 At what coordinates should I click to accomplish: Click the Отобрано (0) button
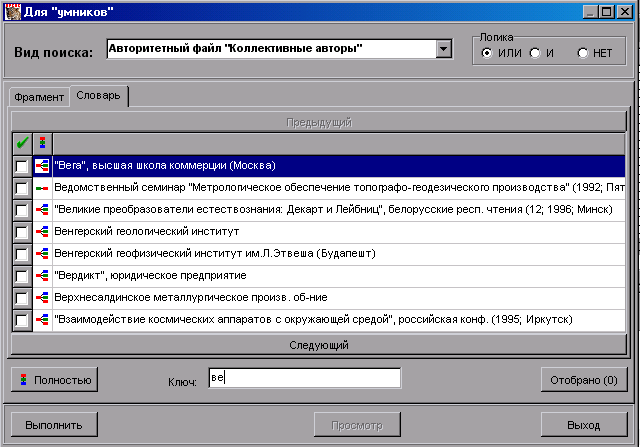(x=584, y=380)
